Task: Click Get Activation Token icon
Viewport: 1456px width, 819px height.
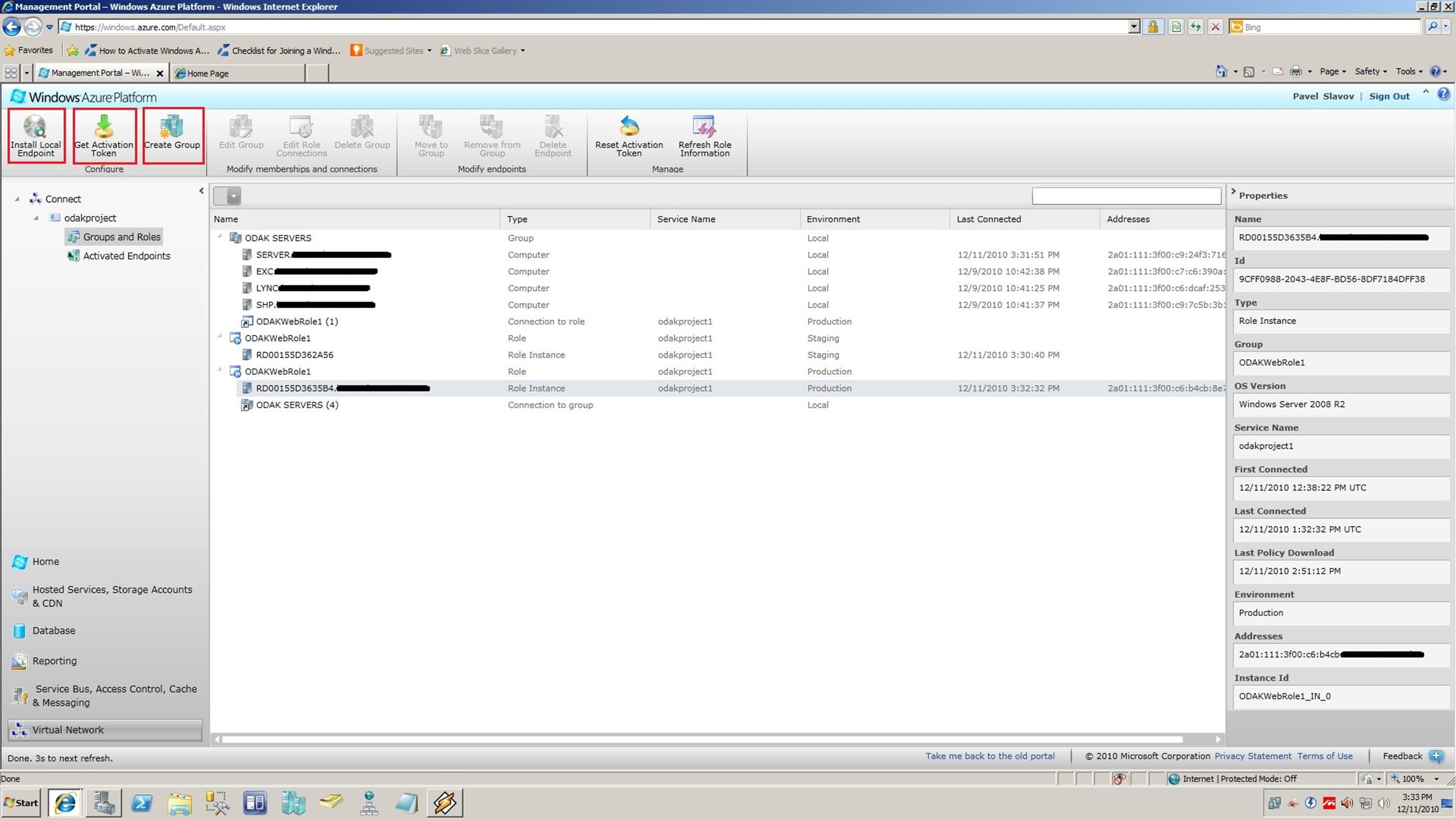Action: click(x=104, y=126)
